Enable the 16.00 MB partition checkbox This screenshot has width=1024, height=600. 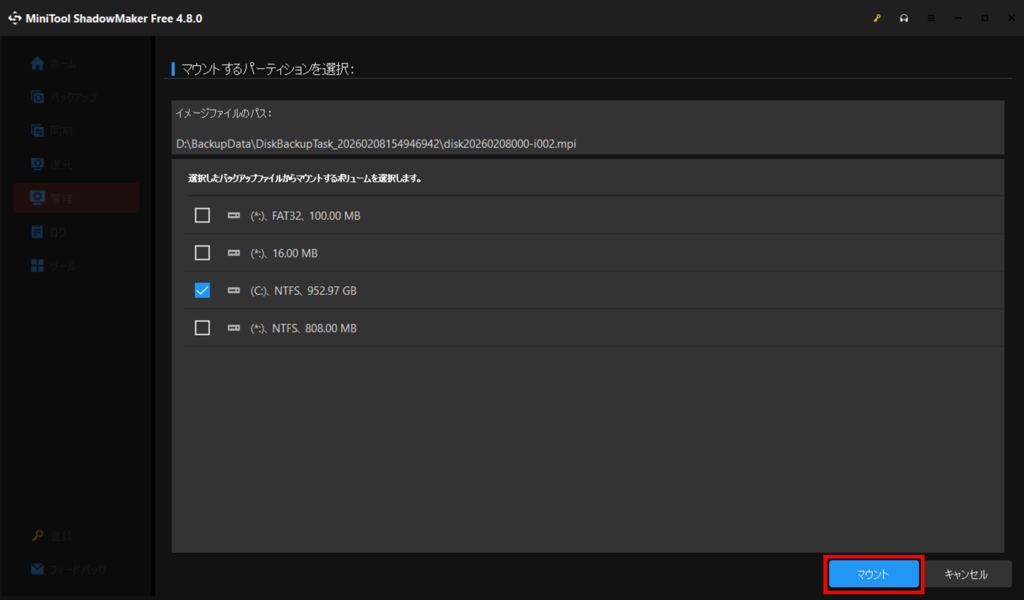(203, 253)
